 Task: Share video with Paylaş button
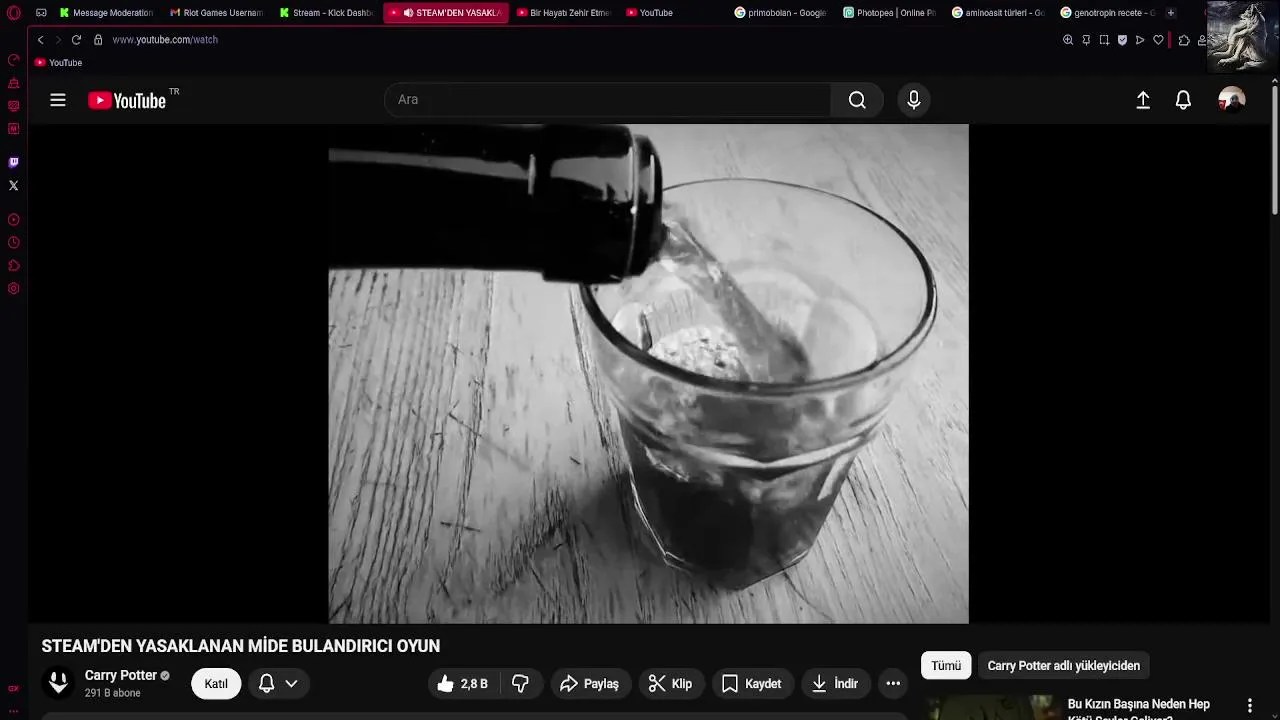coord(590,684)
